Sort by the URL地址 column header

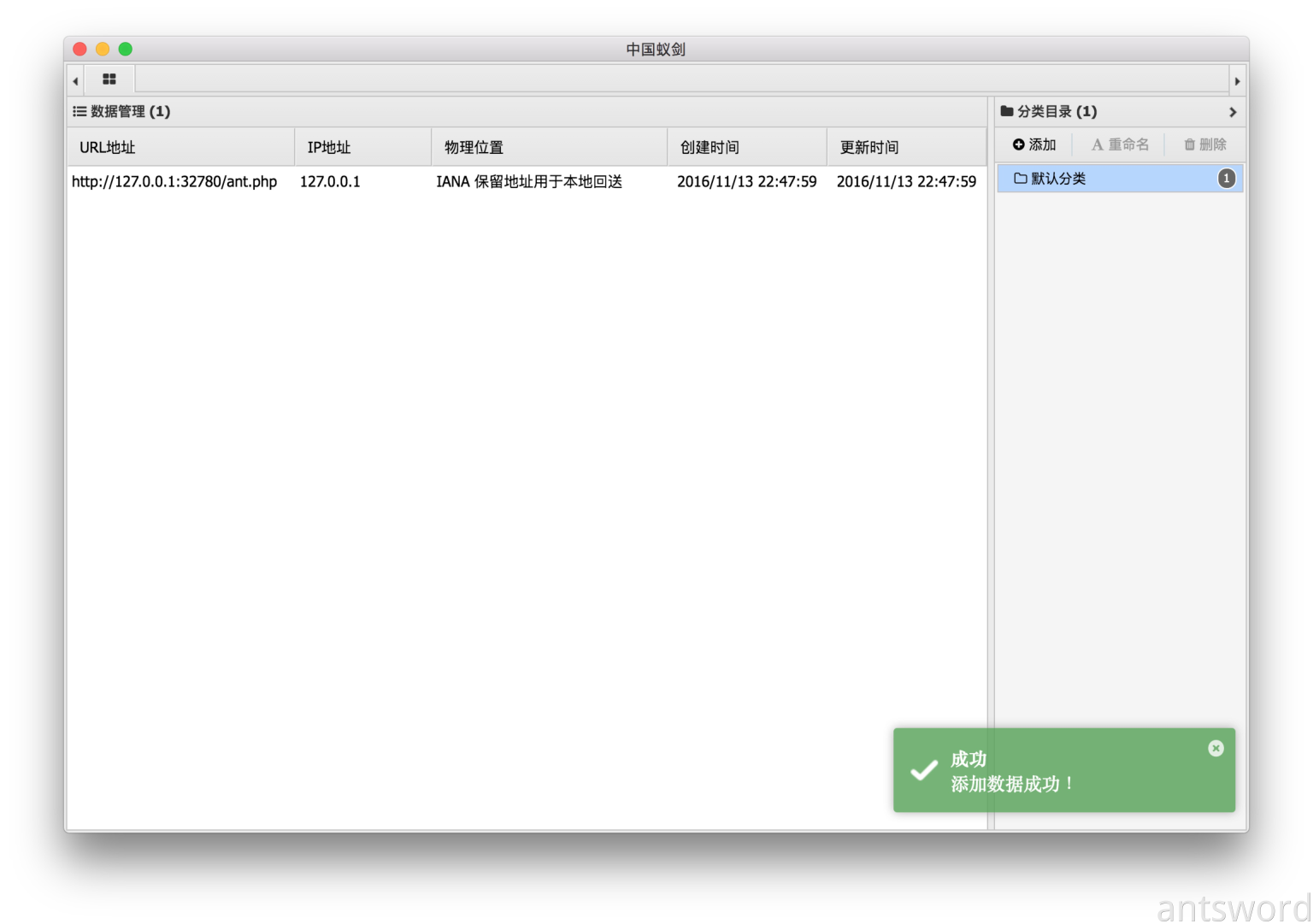tap(108, 147)
